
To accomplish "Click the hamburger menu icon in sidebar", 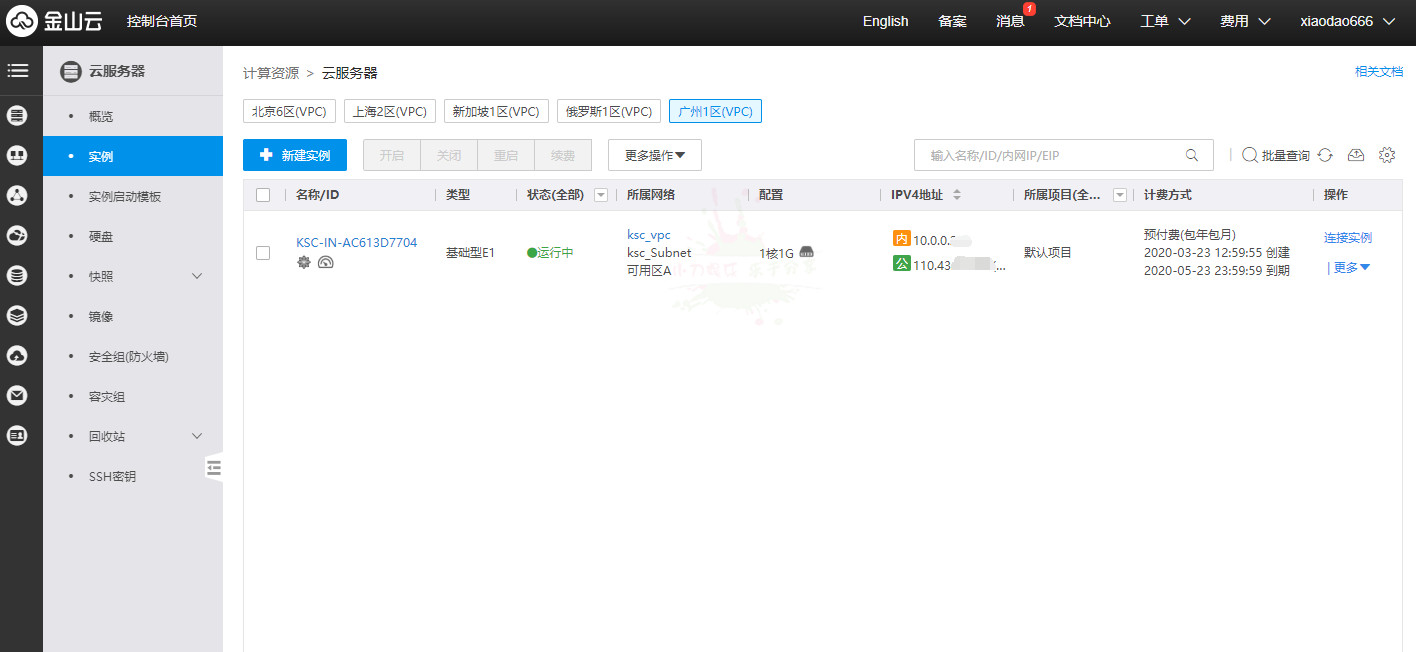I will [x=18, y=71].
